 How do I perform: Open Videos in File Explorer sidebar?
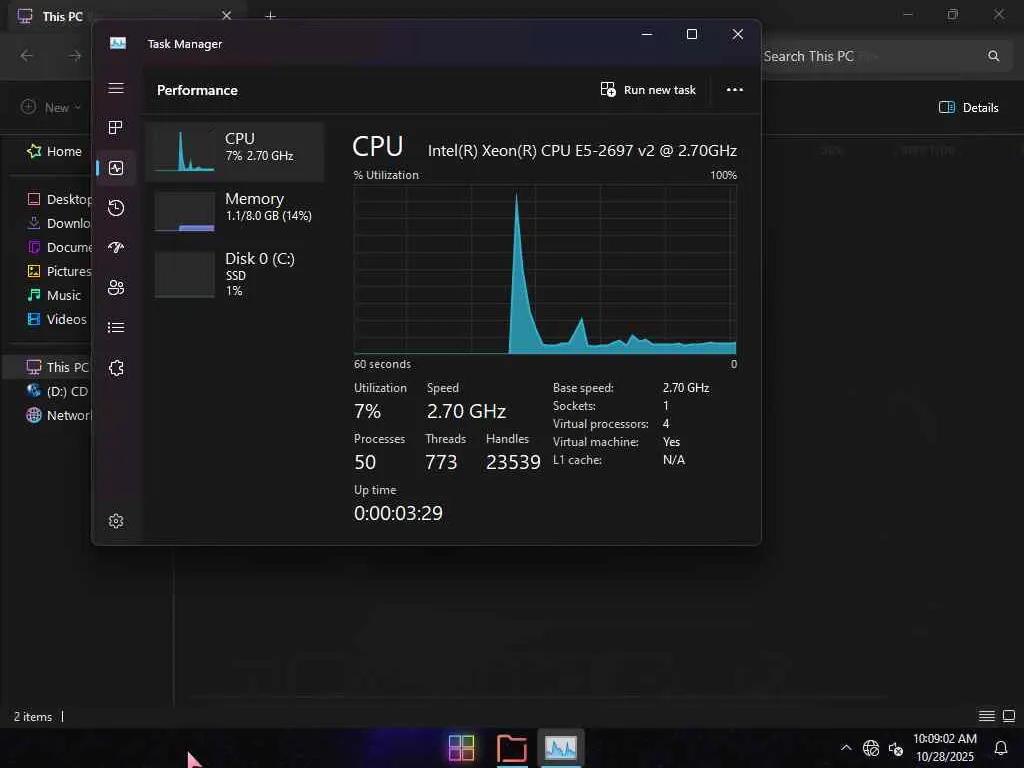point(57,319)
